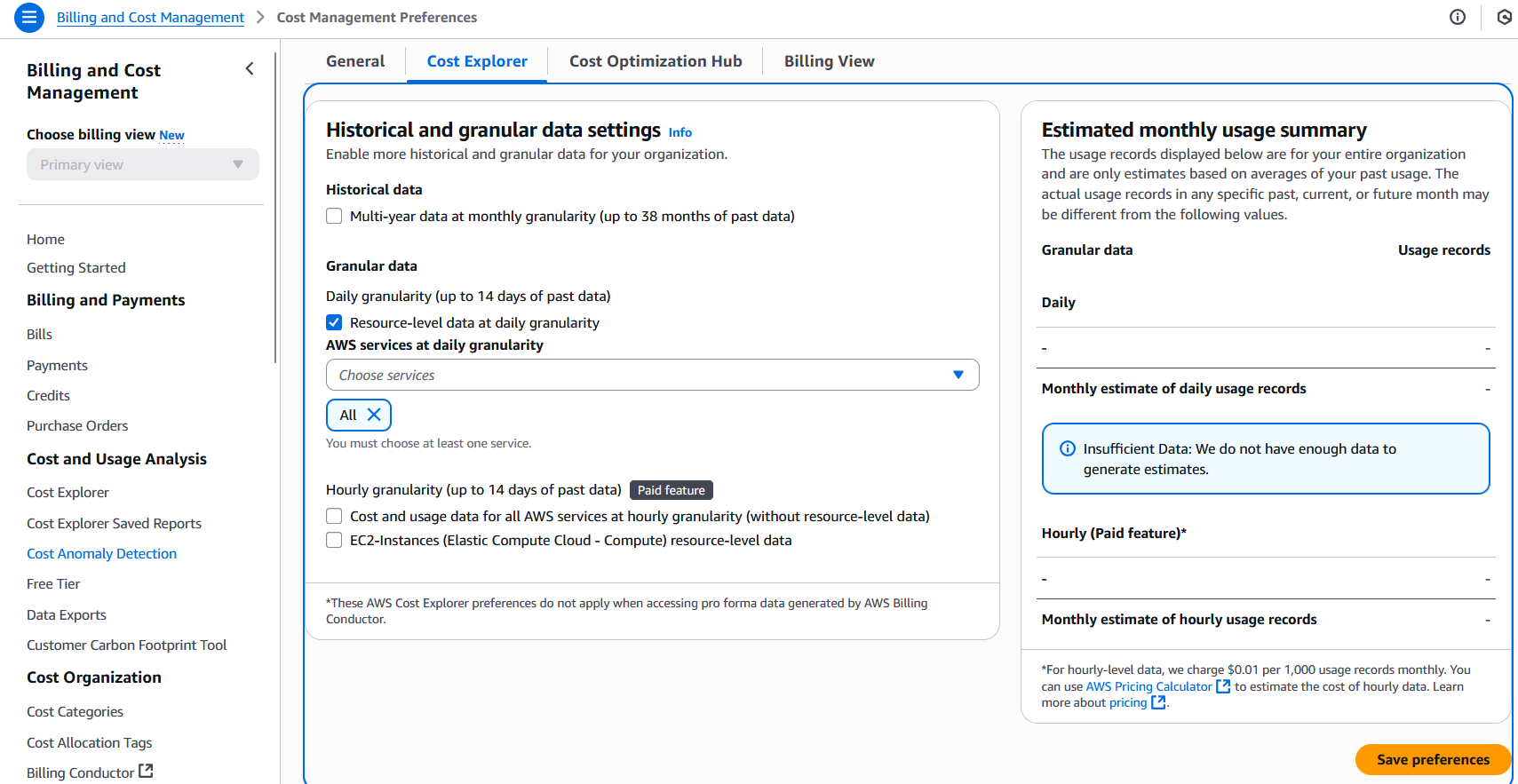Open Cost Categories in sidebar
1518x784 pixels.
[x=75, y=711]
